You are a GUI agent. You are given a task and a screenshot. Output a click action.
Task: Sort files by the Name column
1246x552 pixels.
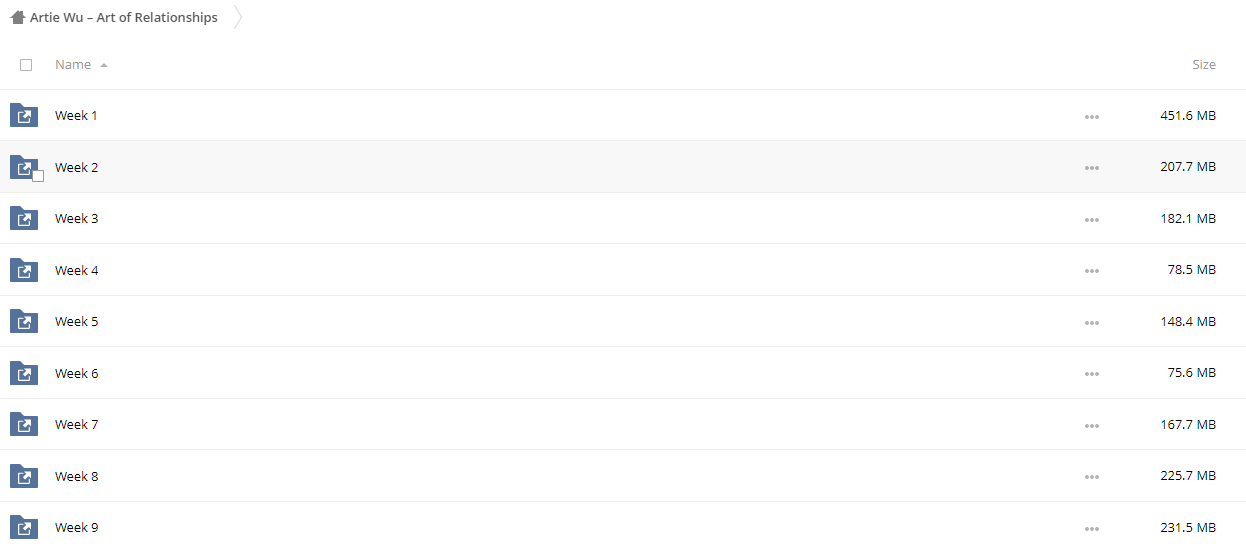(x=73, y=65)
